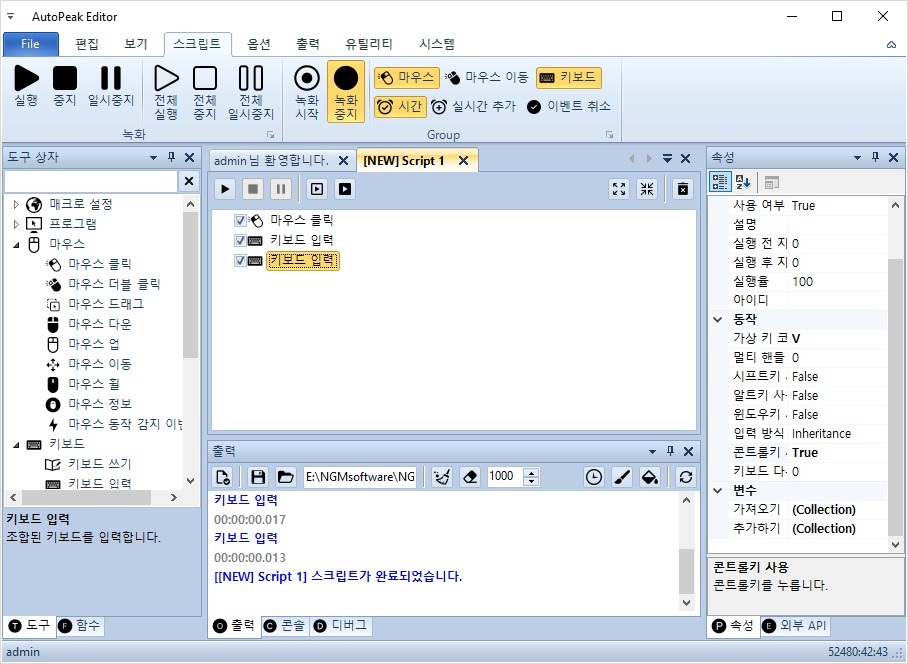Toggle 마우스 recording option
The image size is (908, 664).
click(407, 78)
